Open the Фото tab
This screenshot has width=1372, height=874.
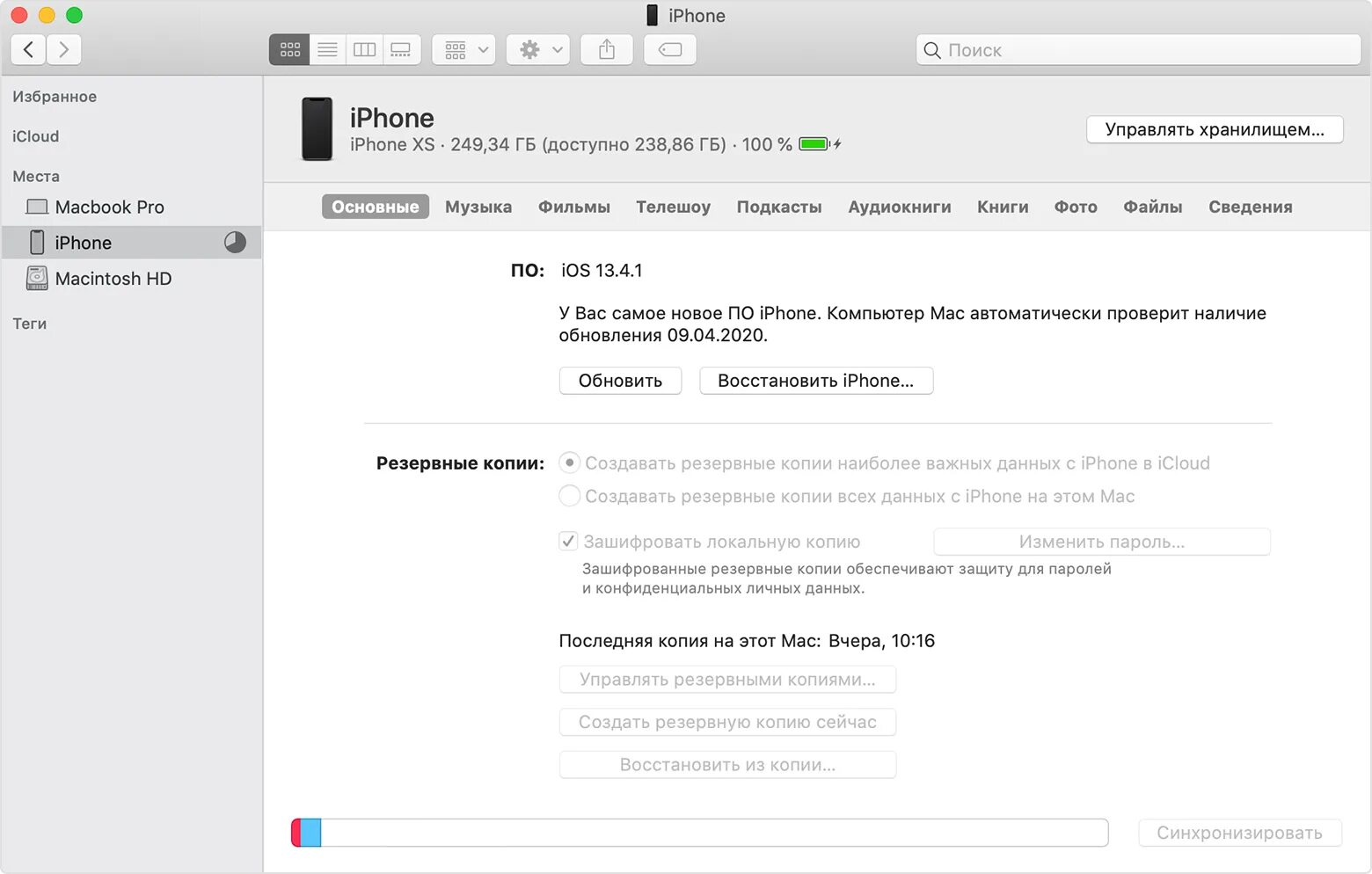point(1076,207)
